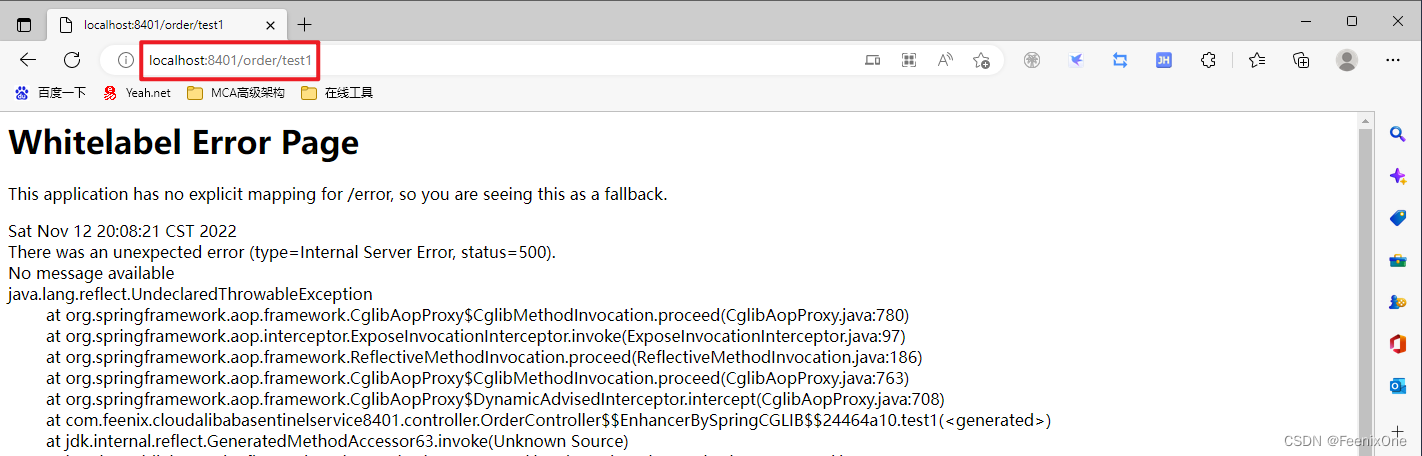The height and width of the screenshot is (456, 1422).
Task: Open the sidebar Search magnifier icon
Action: click(1397, 134)
